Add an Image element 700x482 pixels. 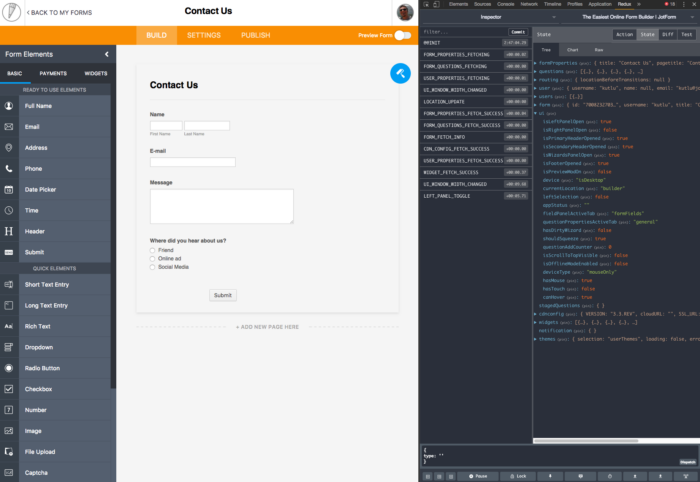click(x=55, y=431)
